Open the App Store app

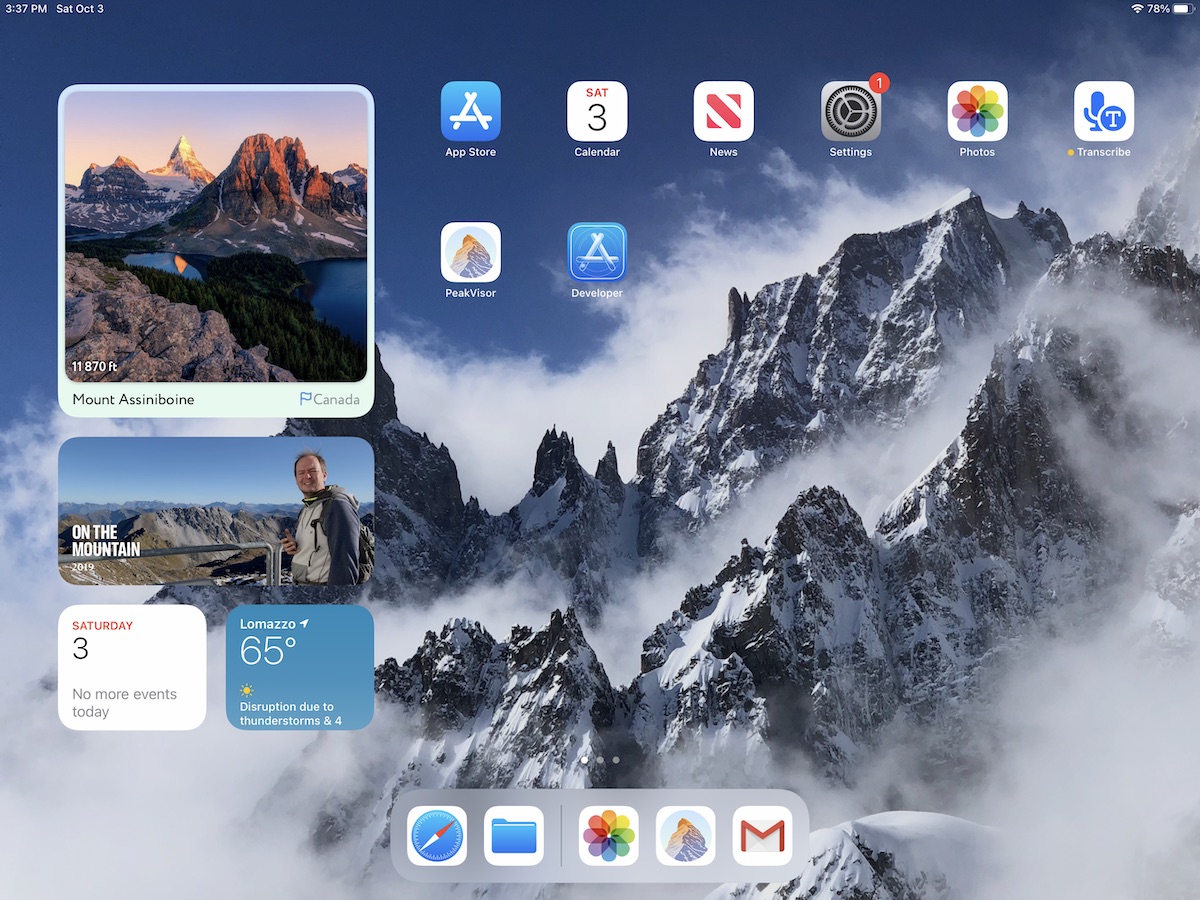click(470, 112)
